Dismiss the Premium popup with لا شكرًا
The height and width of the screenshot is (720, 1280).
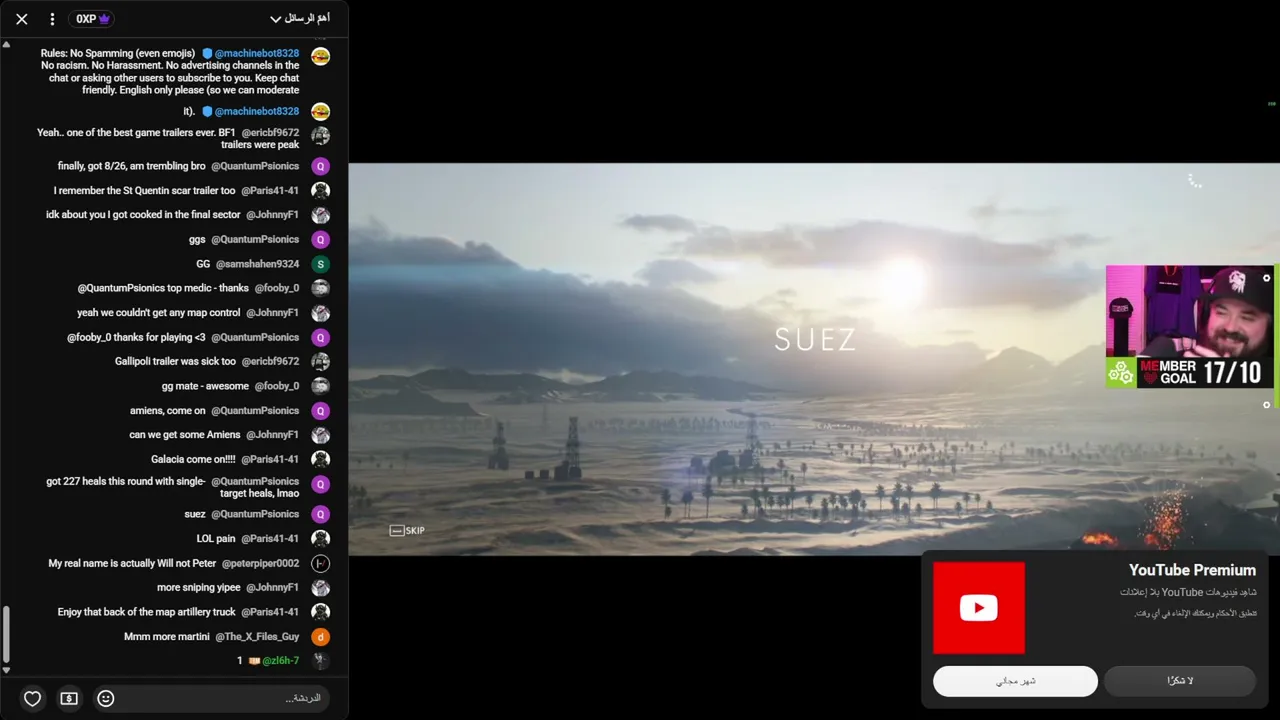(1180, 681)
